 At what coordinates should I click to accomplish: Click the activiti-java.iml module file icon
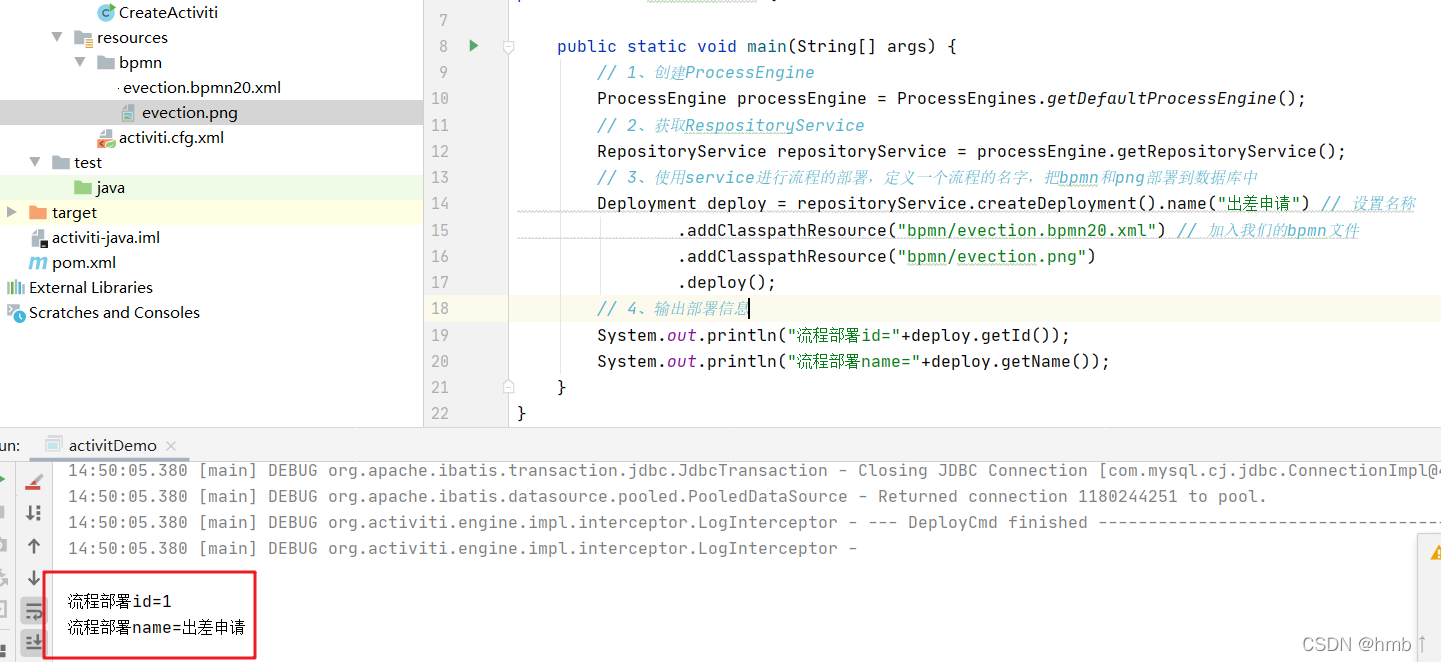coord(39,238)
